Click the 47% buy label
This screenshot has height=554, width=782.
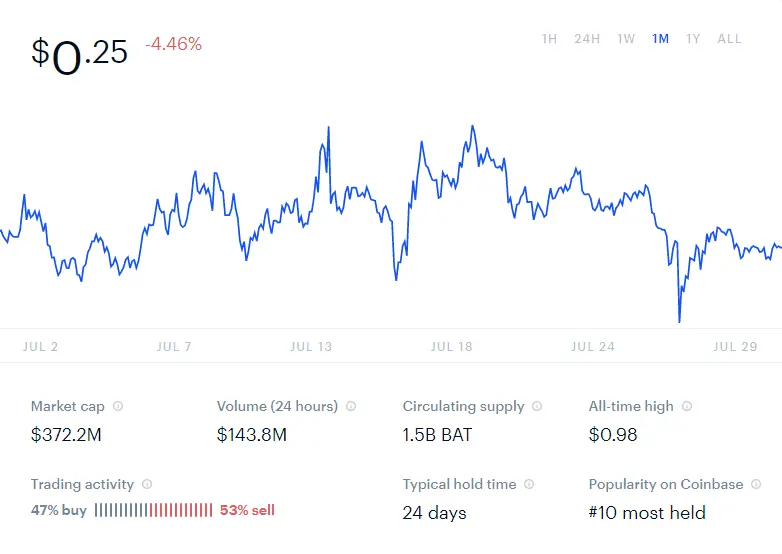(59, 510)
